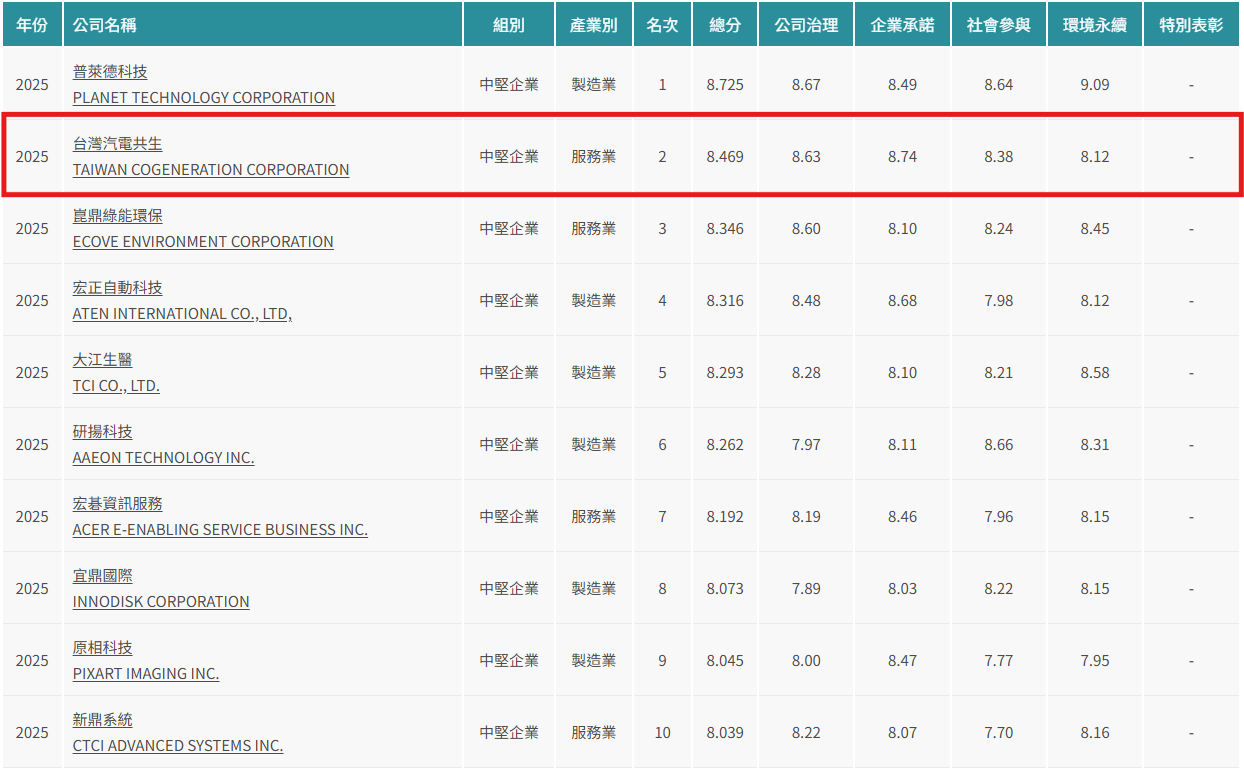
Task: Click the 總分 column header
Action: pyautogui.click(x=725, y=25)
